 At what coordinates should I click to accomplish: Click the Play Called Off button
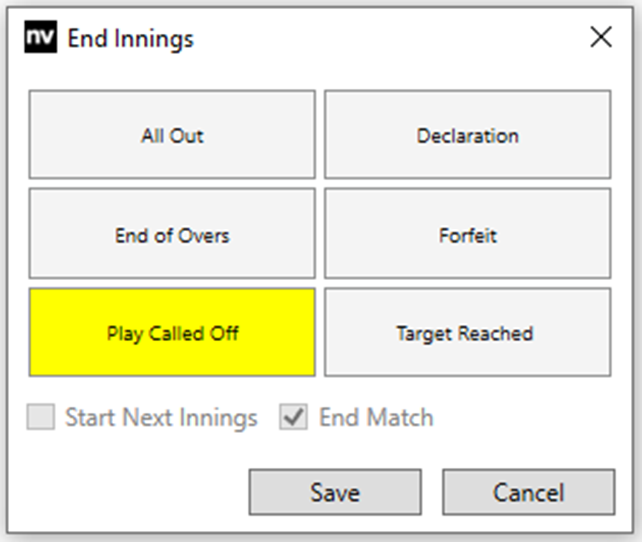(172, 333)
